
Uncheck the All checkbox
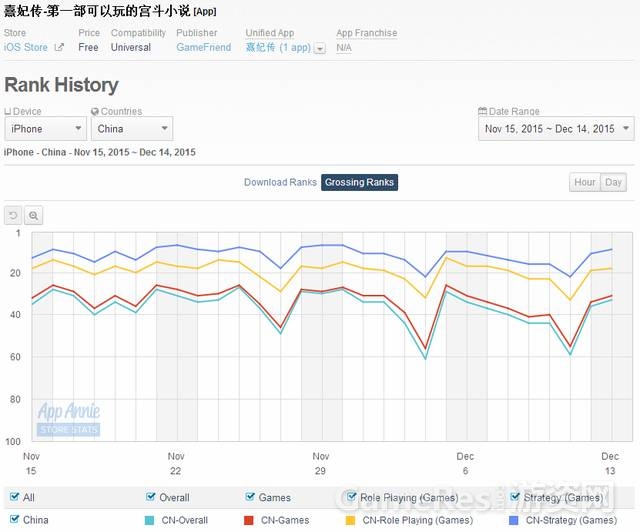click(x=15, y=497)
